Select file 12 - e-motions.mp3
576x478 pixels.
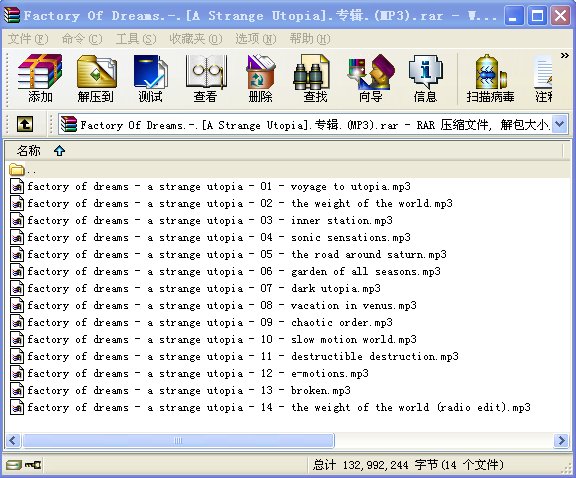pos(189,373)
